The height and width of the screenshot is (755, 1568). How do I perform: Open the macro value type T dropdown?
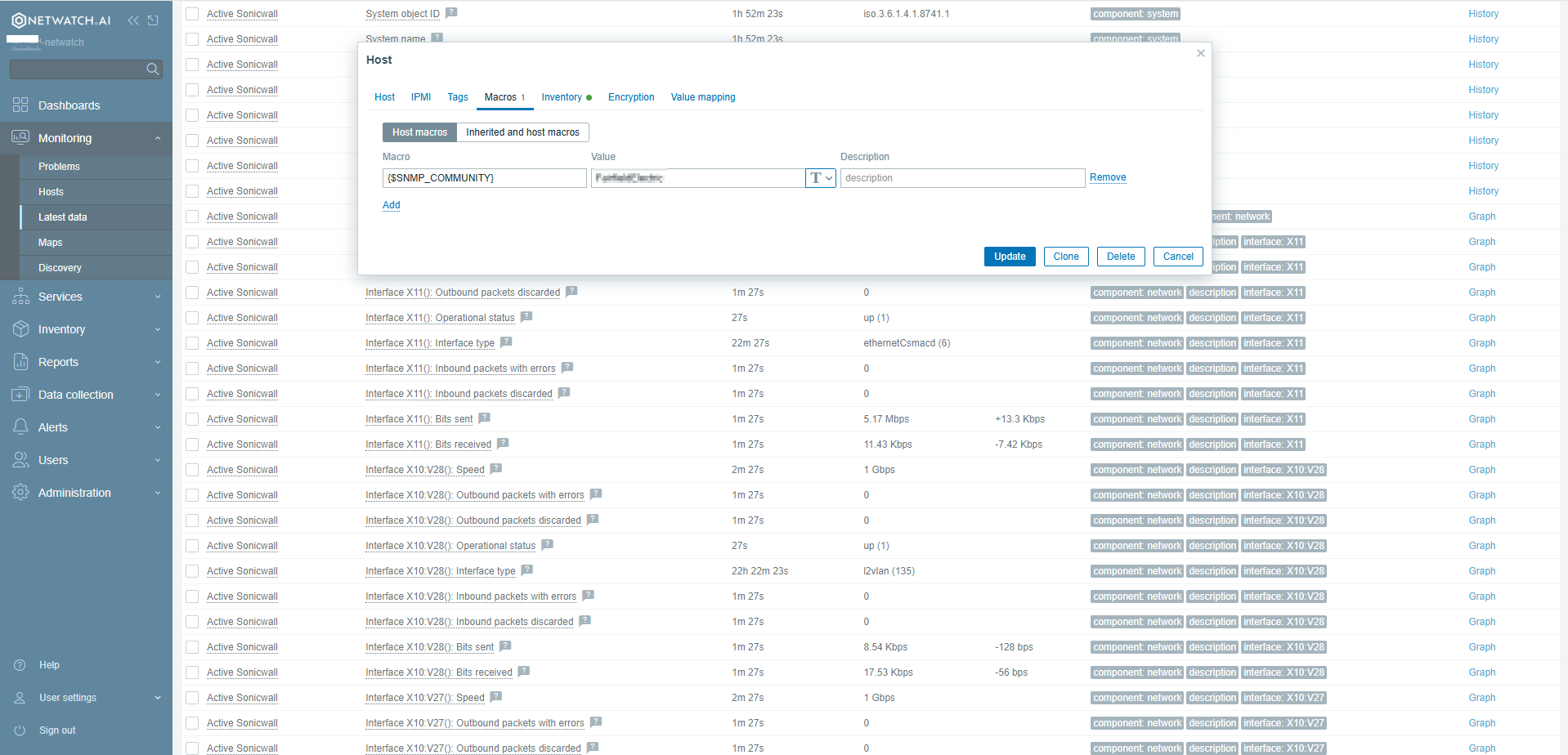820,177
